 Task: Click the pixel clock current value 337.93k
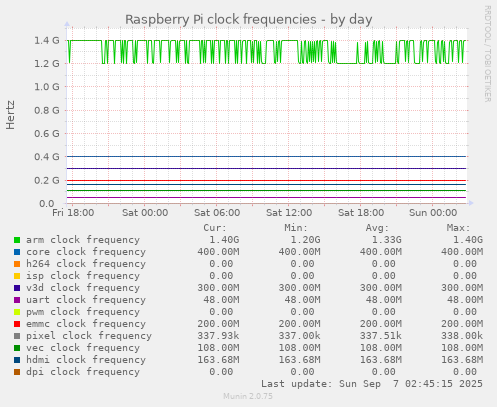click(218, 336)
